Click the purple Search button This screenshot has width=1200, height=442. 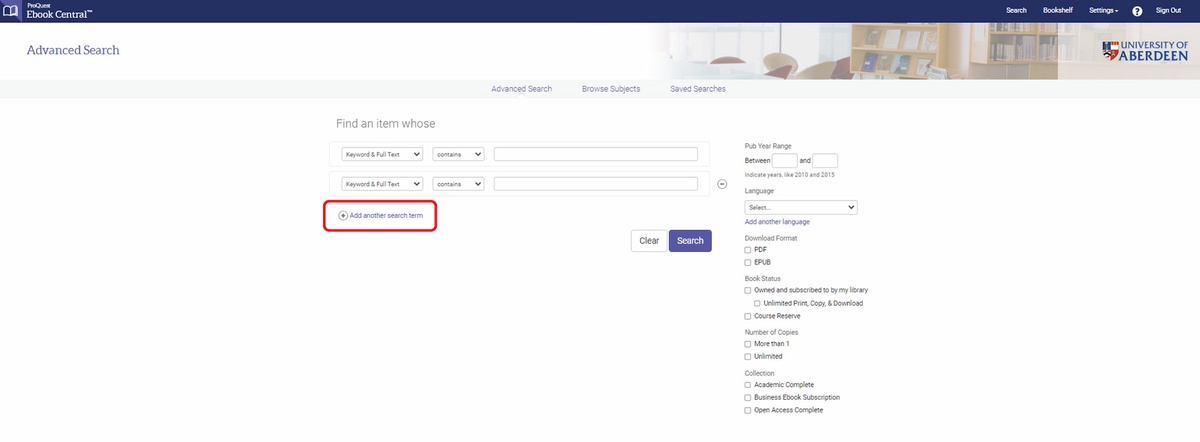pyautogui.click(x=690, y=240)
